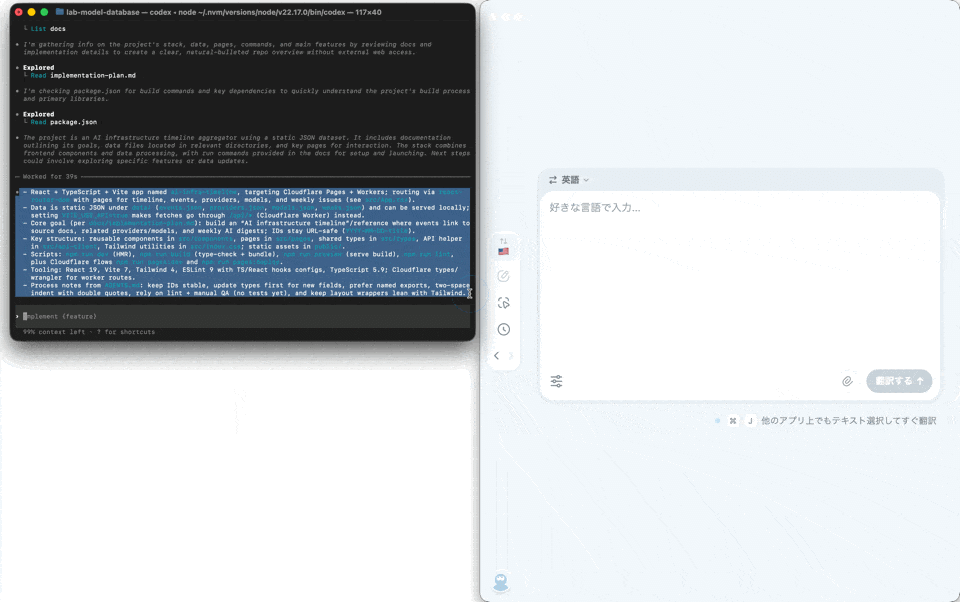Click the right chevron in the sidebar
Viewport: 960px width, 602px height.
[511, 356]
